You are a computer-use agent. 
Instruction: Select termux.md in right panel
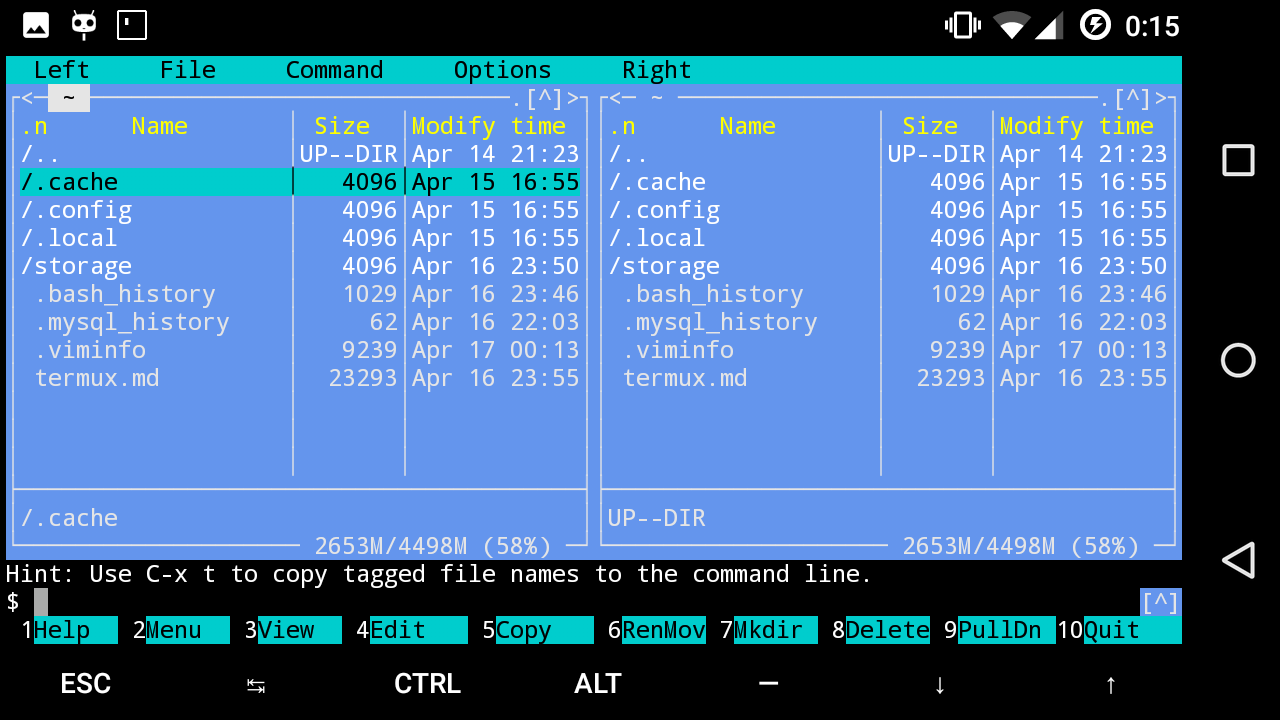click(888, 378)
